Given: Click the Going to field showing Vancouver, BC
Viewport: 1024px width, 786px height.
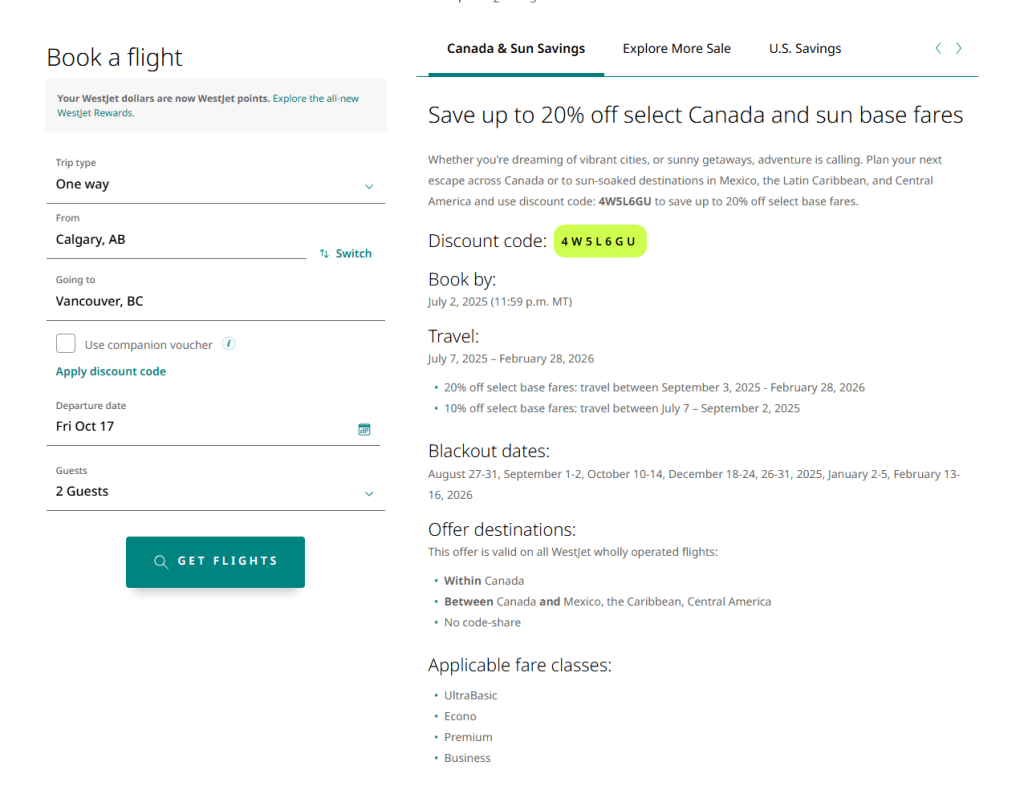Looking at the screenshot, I should [215, 301].
